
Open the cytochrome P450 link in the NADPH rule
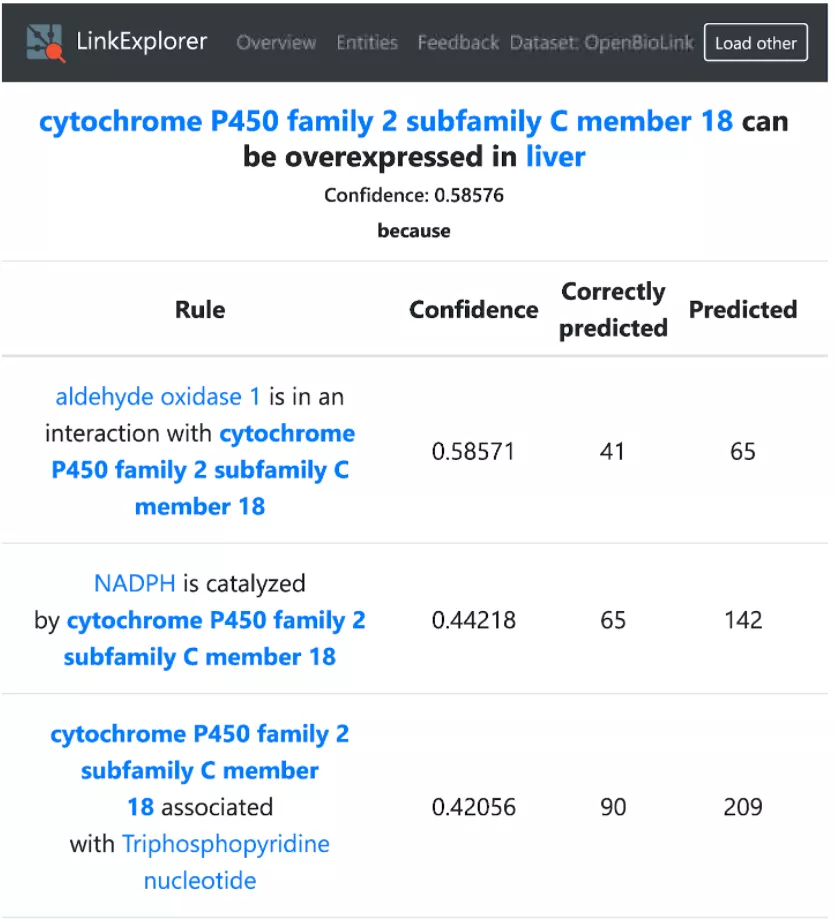click(x=200, y=639)
